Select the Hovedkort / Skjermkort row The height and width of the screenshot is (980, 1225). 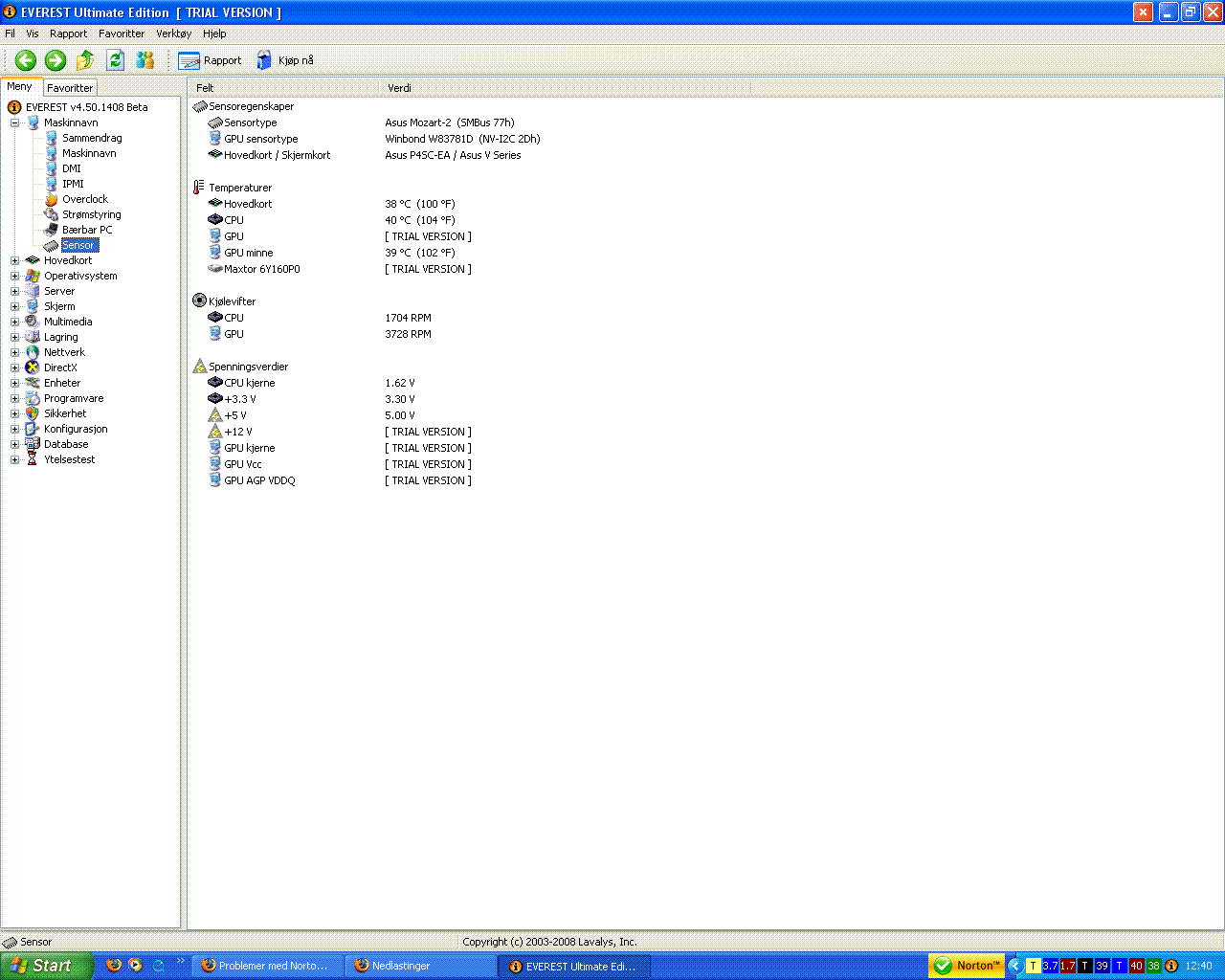[x=365, y=155]
